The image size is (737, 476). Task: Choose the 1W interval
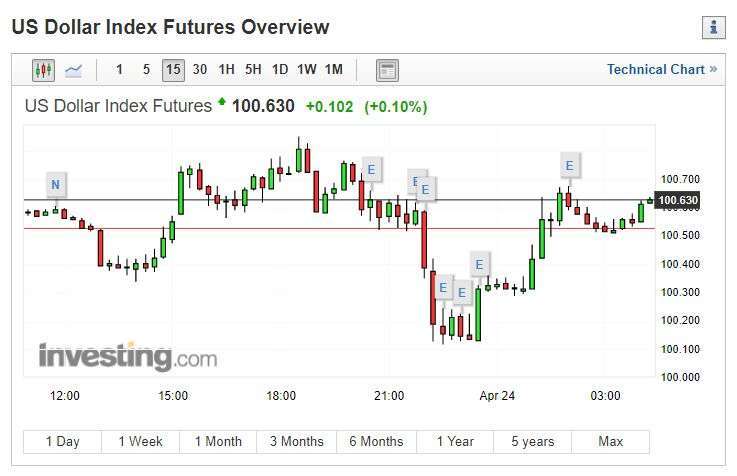[307, 70]
